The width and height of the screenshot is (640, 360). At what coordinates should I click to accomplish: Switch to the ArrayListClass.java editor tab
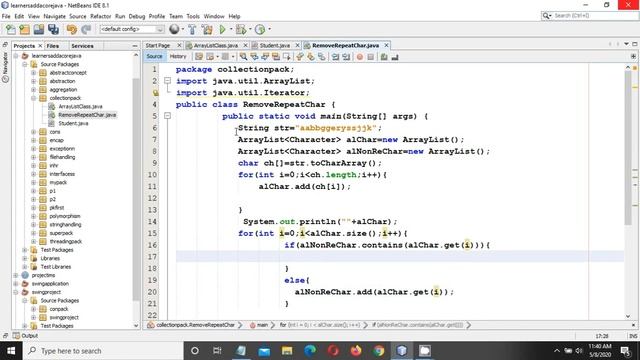[x=216, y=45]
